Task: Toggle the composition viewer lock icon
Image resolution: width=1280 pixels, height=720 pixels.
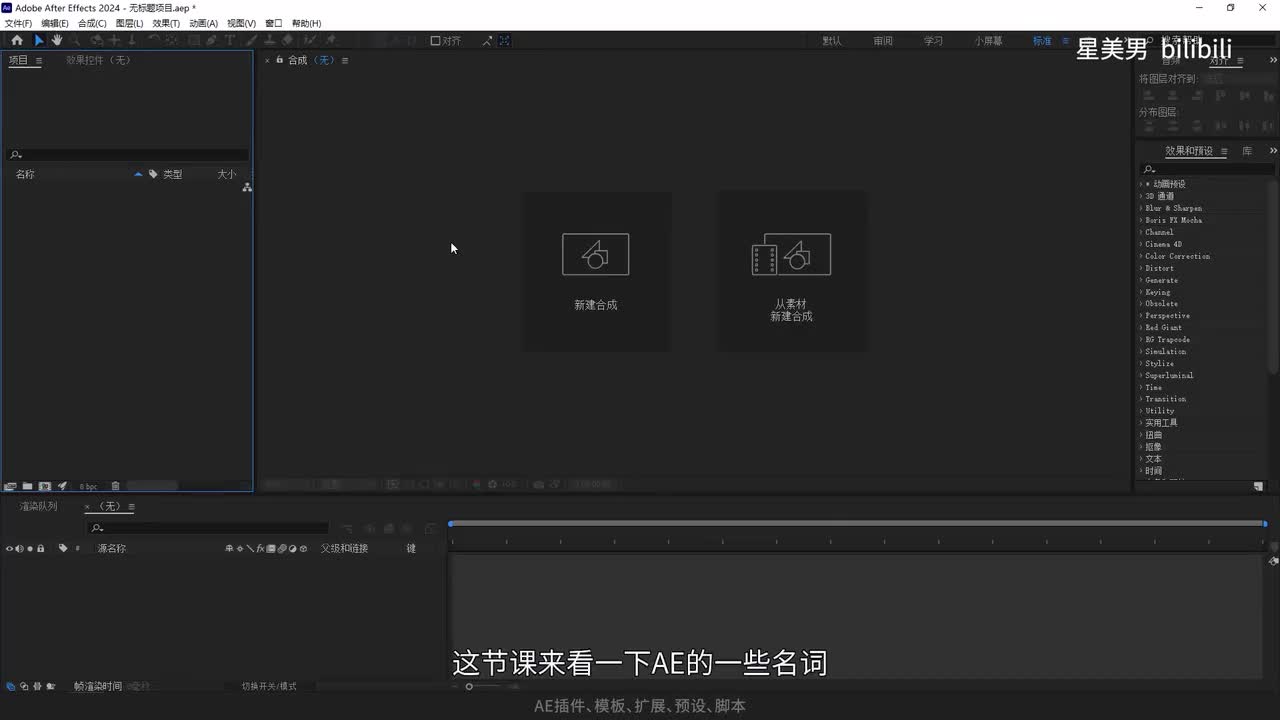Action: (280, 60)
